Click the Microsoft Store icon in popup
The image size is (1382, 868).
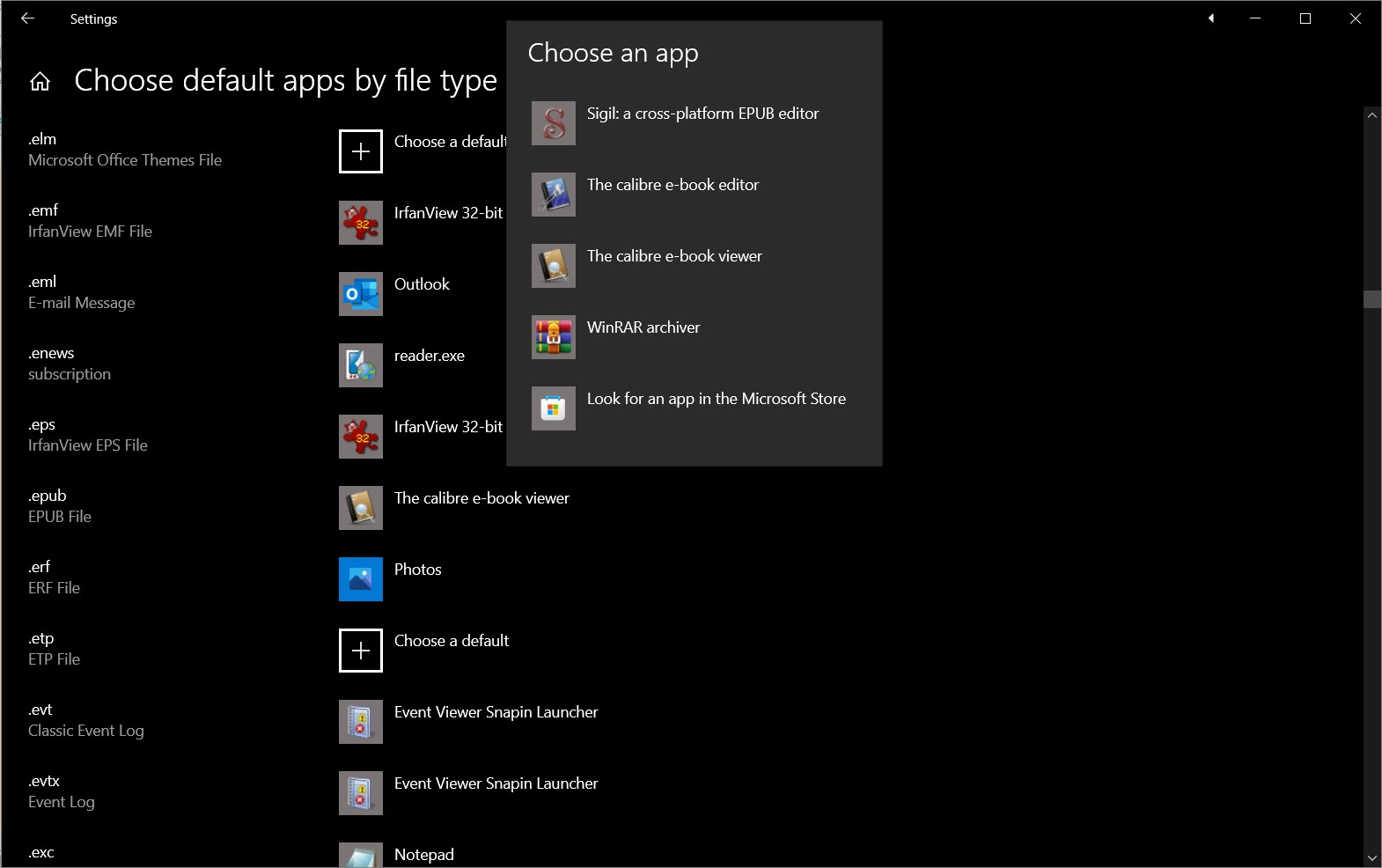(x=554, y=408)
